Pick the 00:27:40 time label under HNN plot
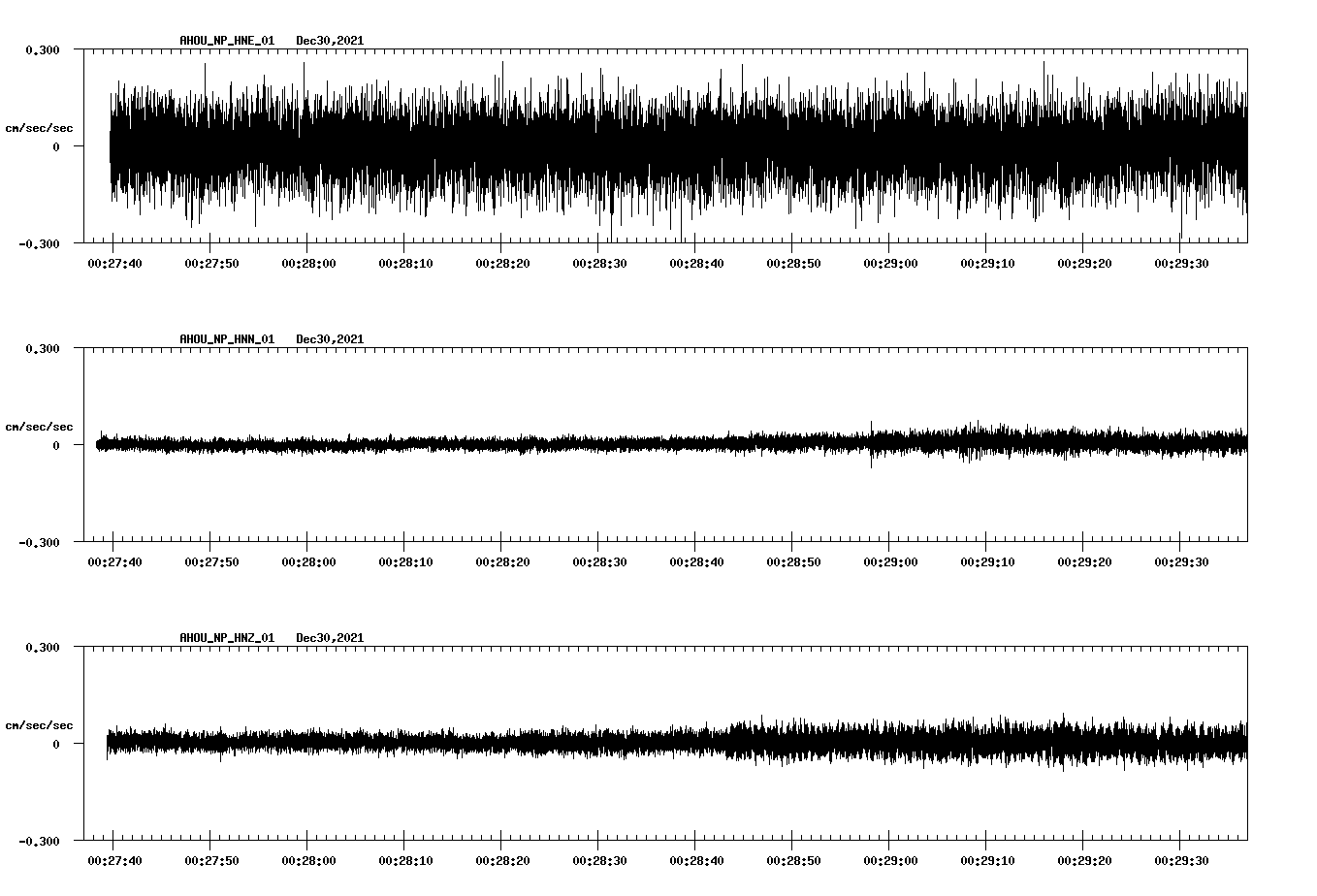1317x896 pixels. pyautogui.click(x=114, y=561)
